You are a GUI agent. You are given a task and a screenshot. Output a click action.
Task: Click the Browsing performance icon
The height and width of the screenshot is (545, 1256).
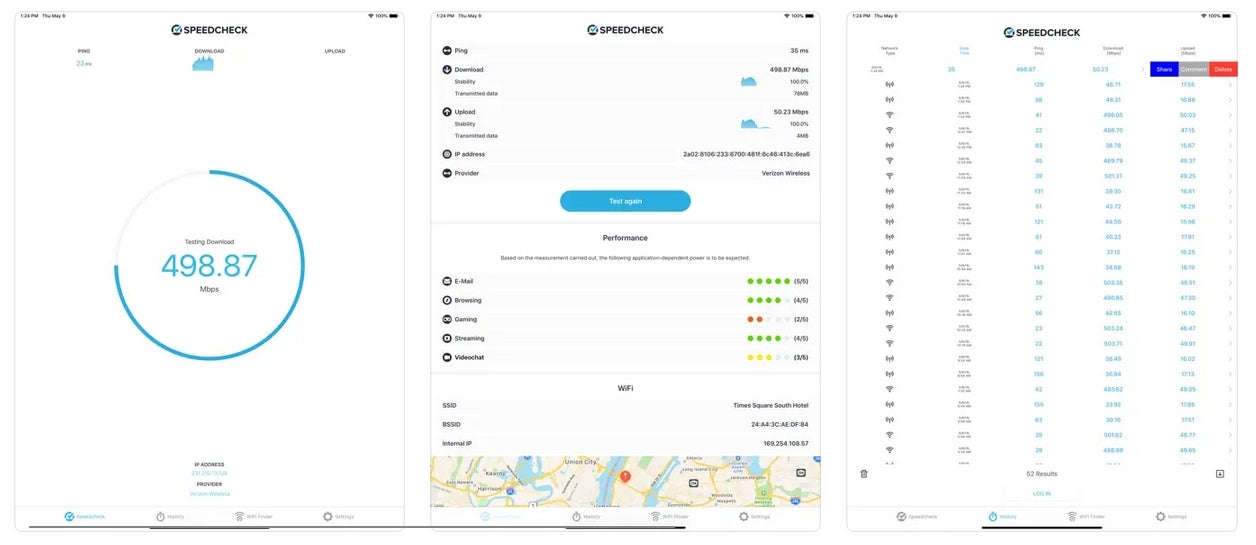click(x=447, y=300)
